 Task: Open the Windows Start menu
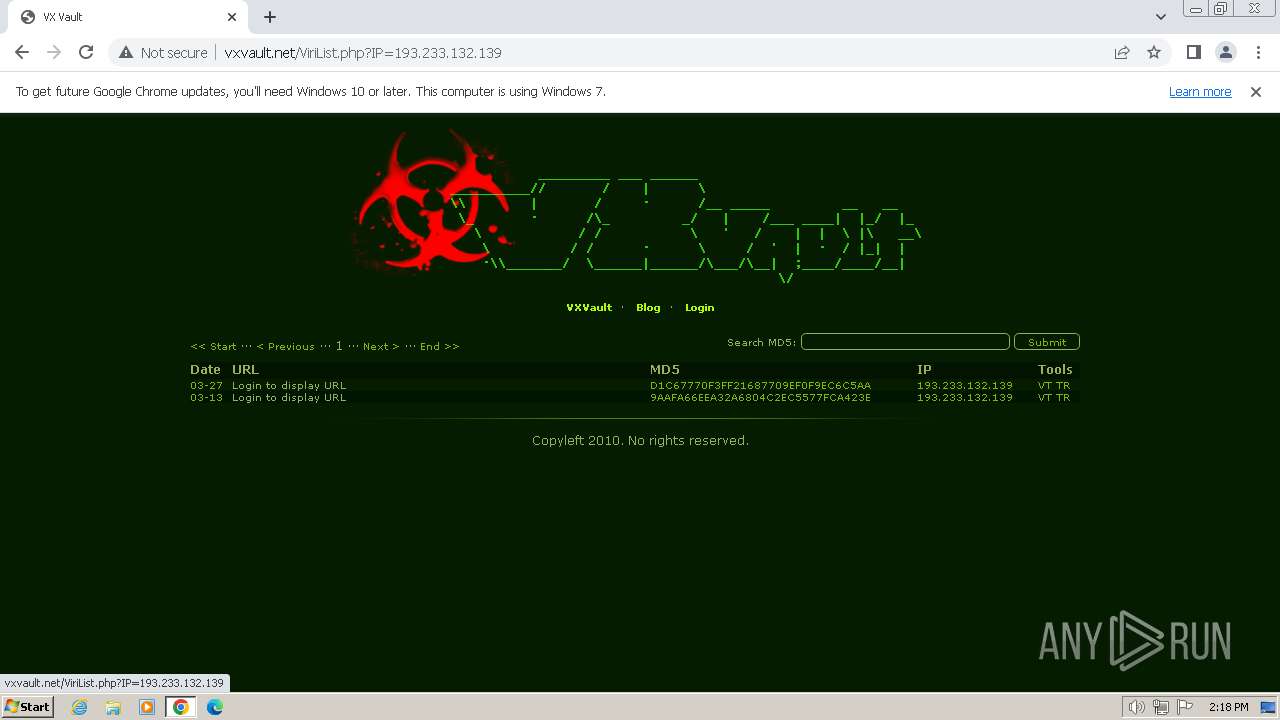[27, 707]
